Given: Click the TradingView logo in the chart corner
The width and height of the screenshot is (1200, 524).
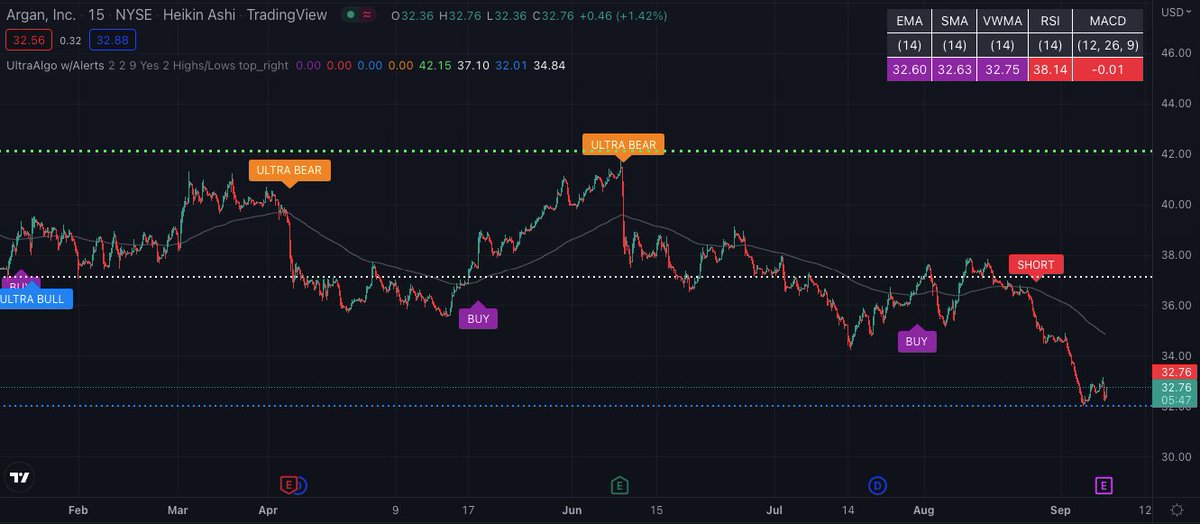Looking at the screenshot, I should click(x=19, y=479).
